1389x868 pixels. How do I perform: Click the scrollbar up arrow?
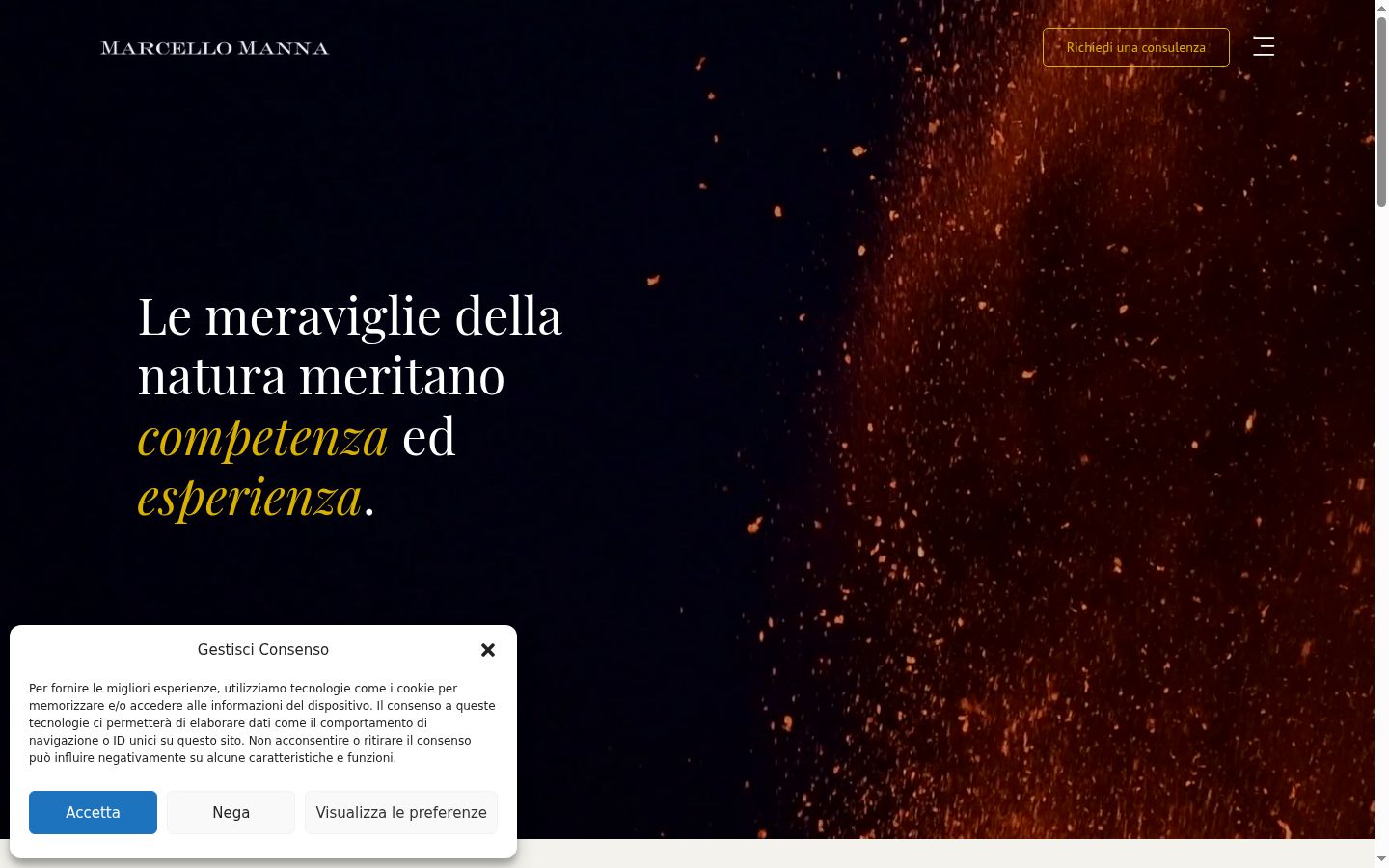1381,7
